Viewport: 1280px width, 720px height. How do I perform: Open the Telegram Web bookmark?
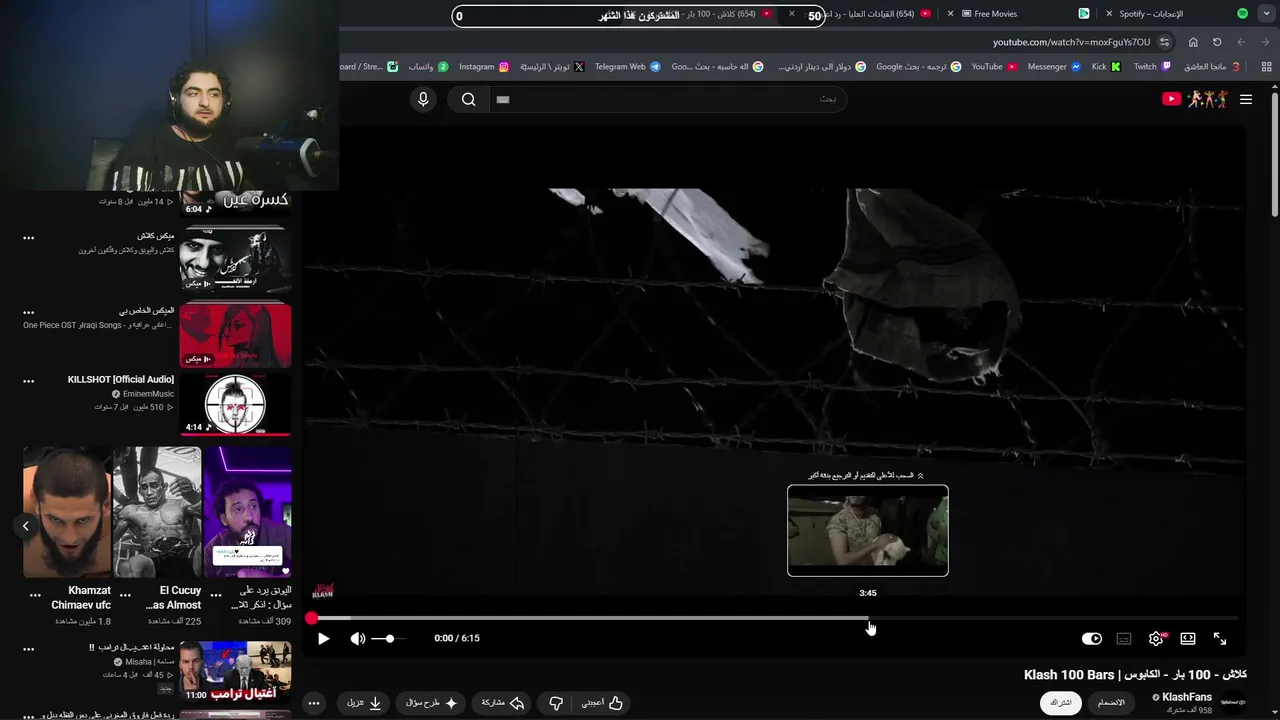[627, 67]
